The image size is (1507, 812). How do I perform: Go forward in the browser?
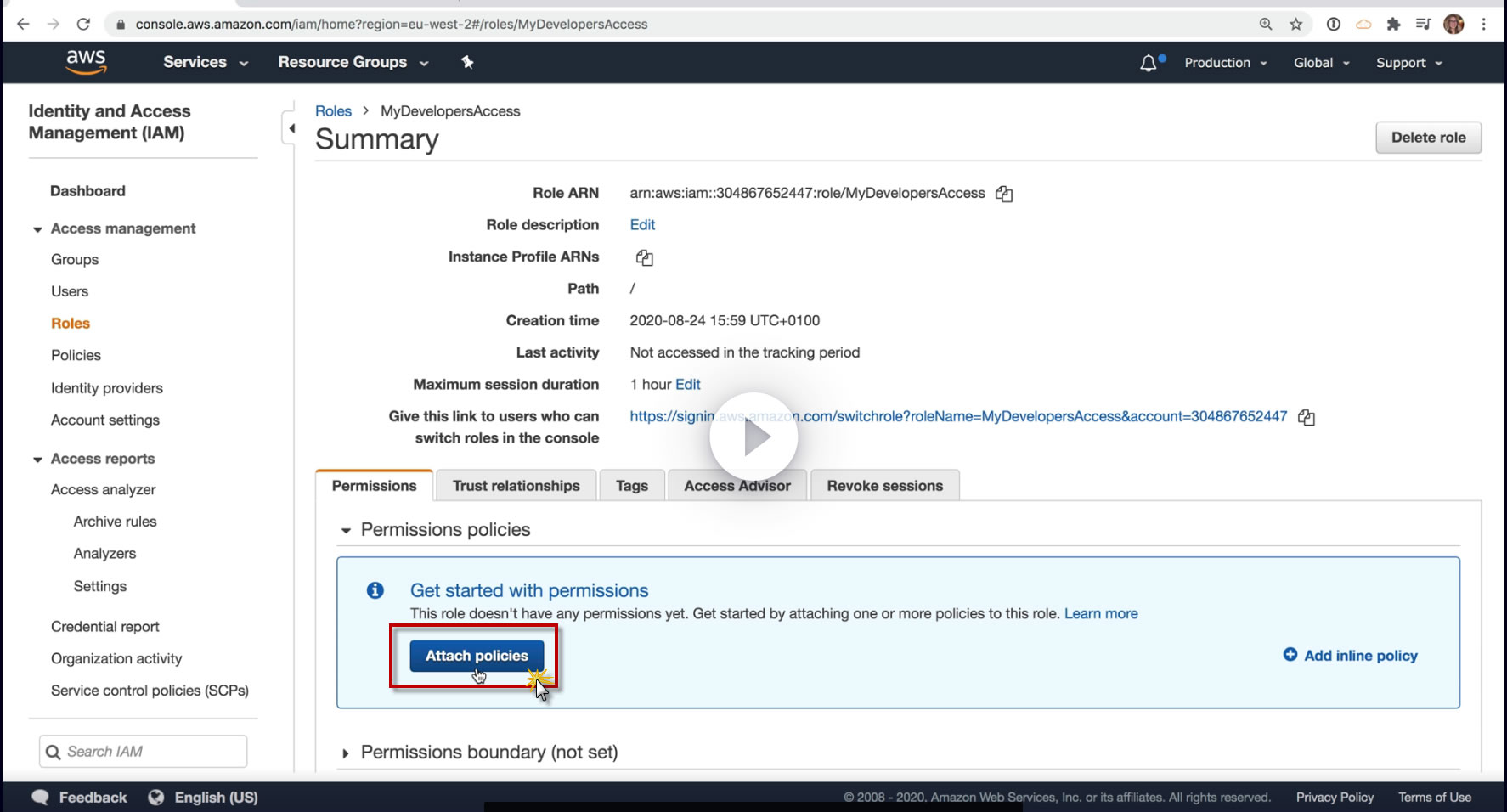coord(53,24)
